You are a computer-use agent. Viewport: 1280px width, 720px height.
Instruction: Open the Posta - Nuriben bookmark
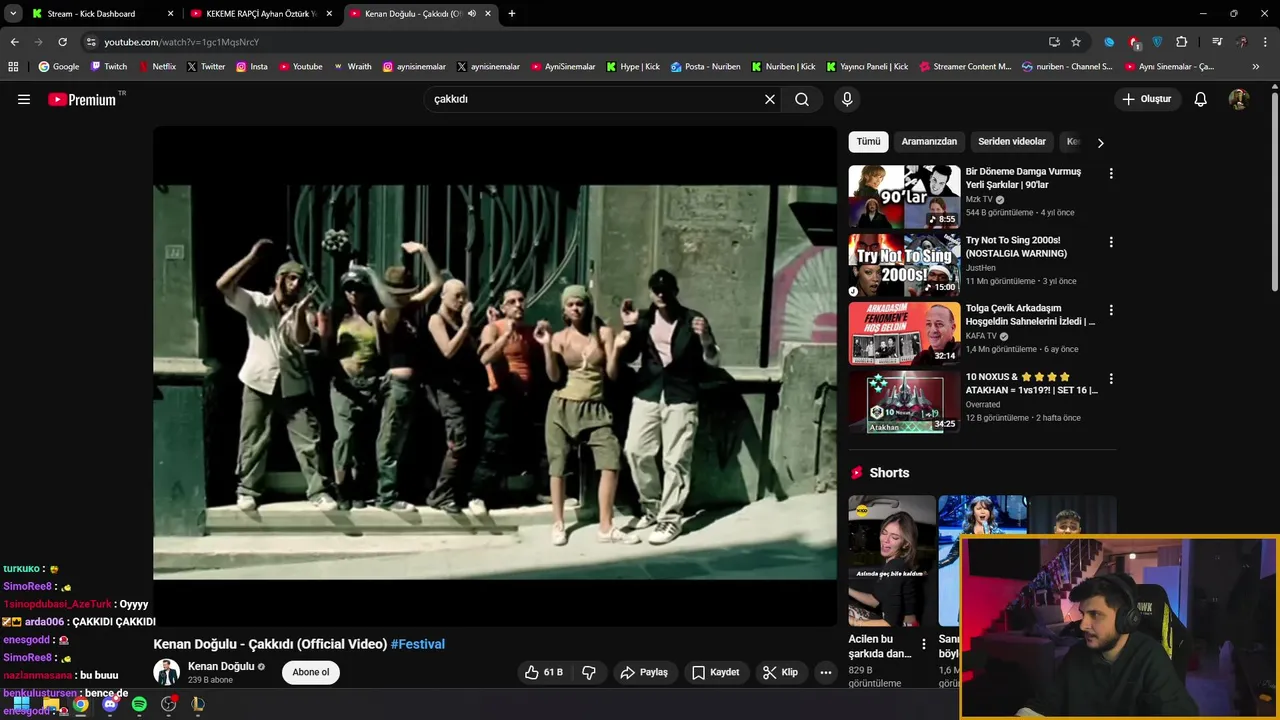705,67
